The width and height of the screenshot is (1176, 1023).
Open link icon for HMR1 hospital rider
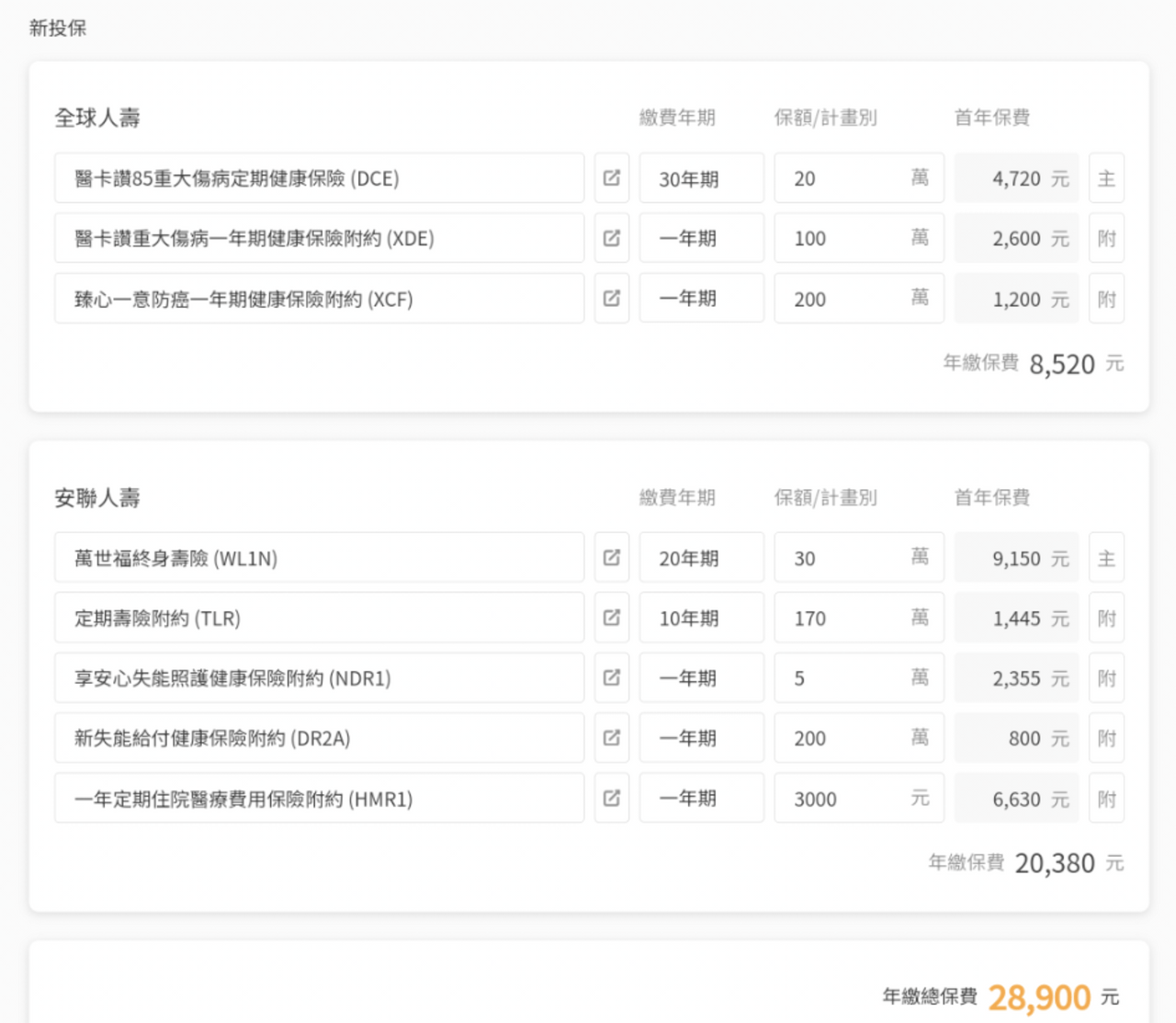611,798
